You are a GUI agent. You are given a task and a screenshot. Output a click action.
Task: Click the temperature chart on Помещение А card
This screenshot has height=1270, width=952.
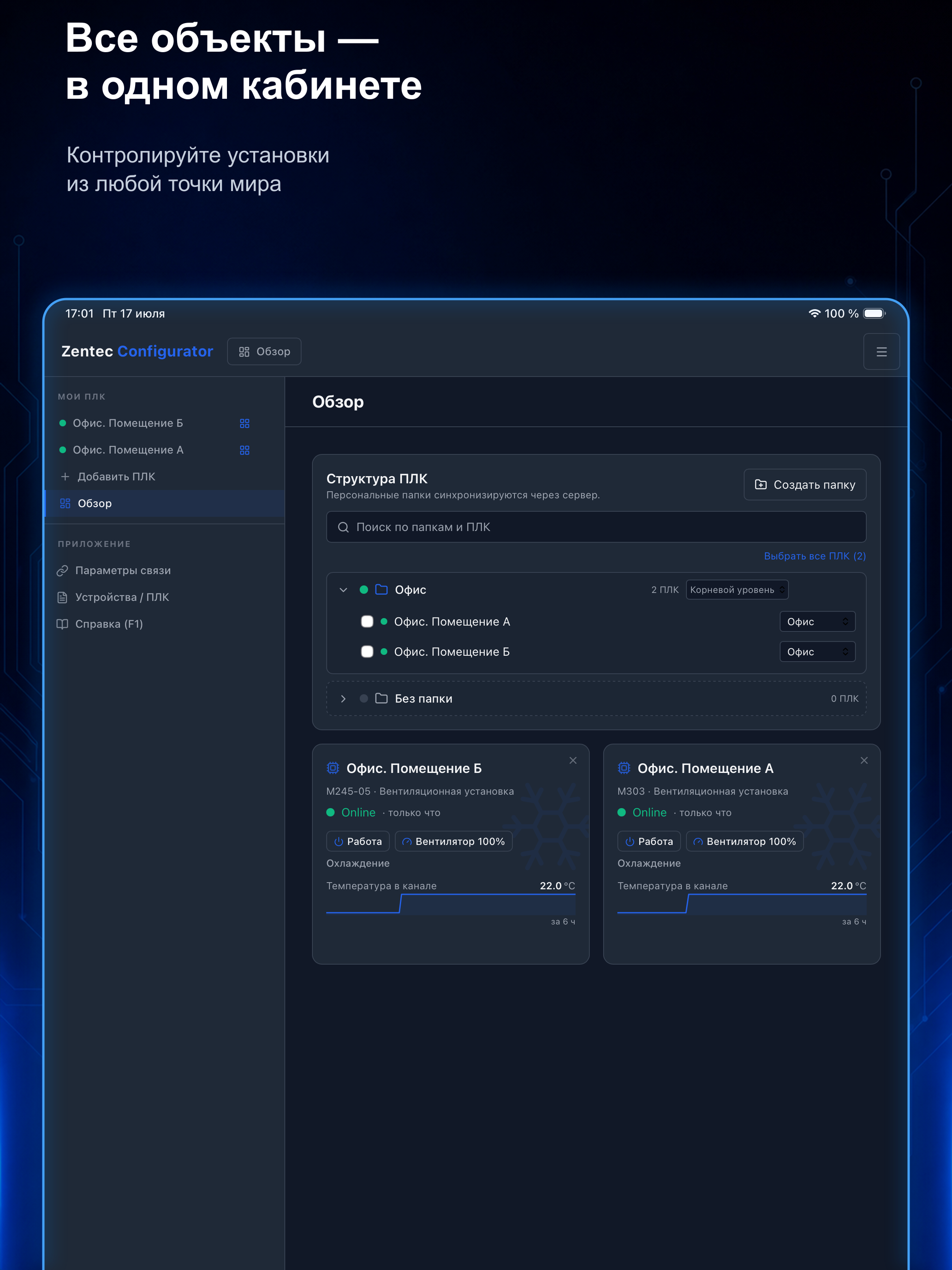click(741, 904)
